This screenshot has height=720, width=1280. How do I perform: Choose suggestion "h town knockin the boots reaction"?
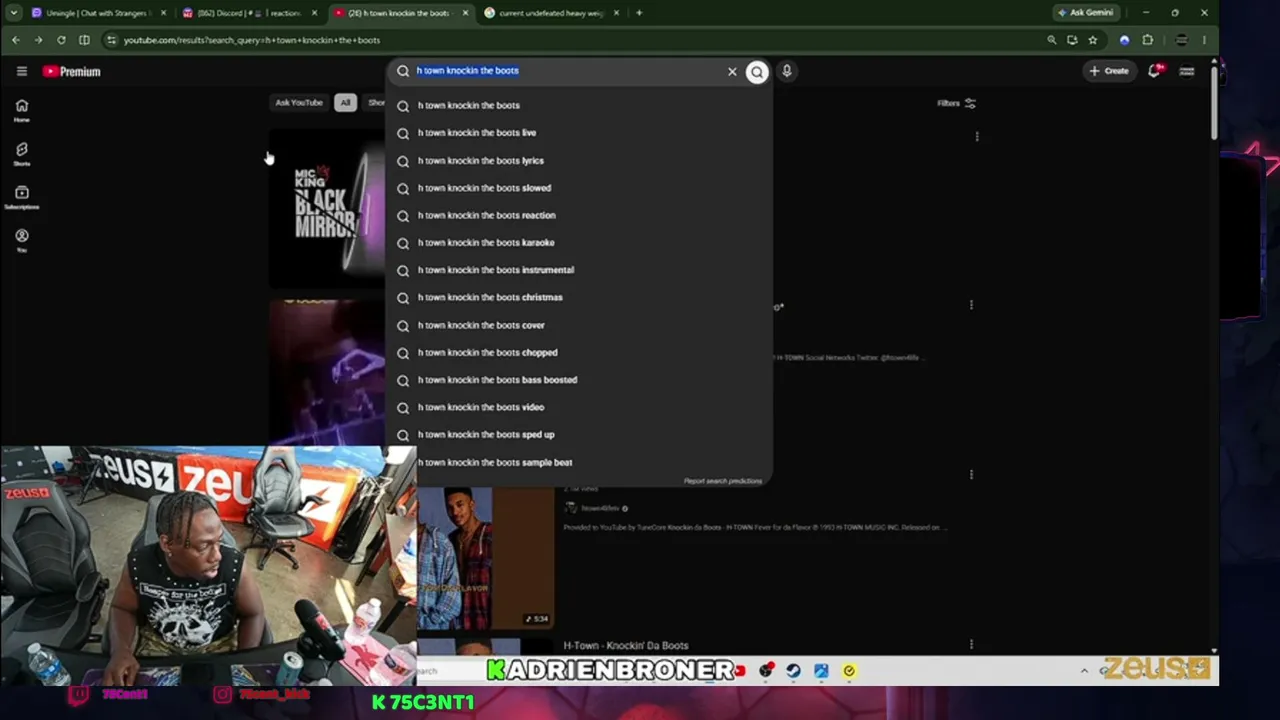coord(580,215)
